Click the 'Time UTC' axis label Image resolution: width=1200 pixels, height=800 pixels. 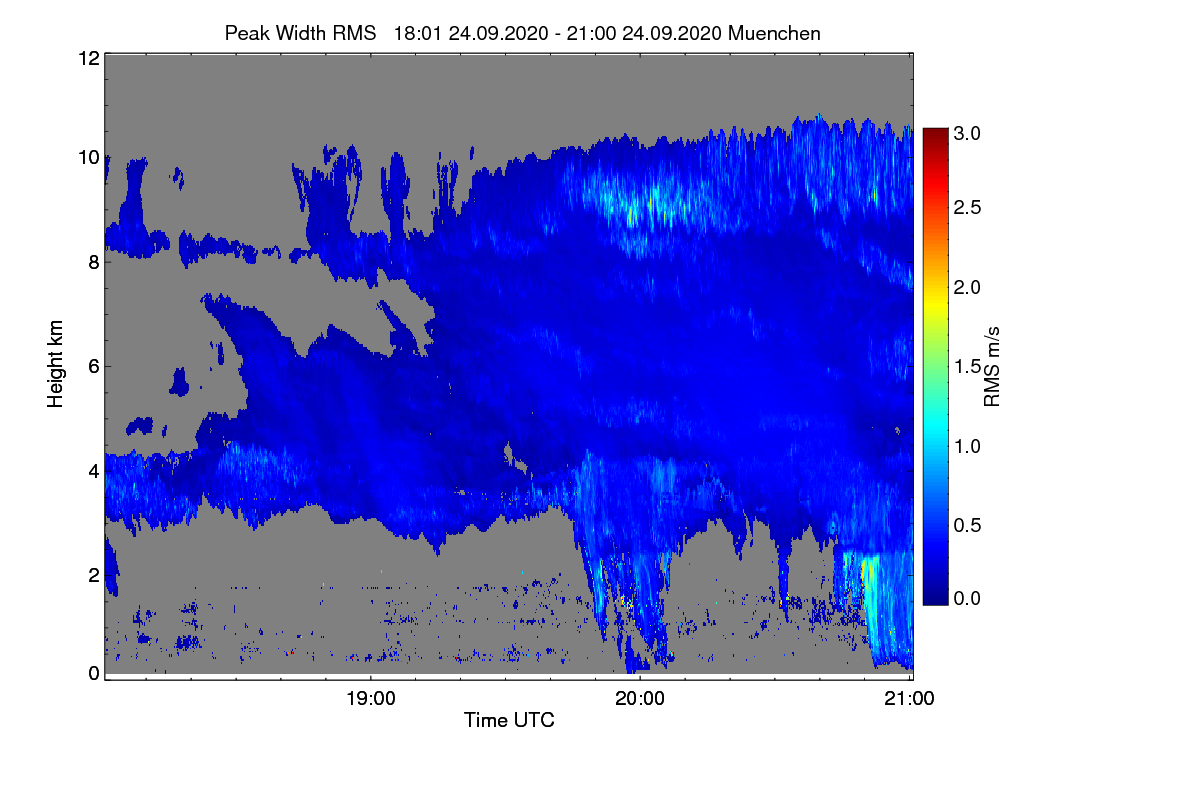tap(509, 720)
